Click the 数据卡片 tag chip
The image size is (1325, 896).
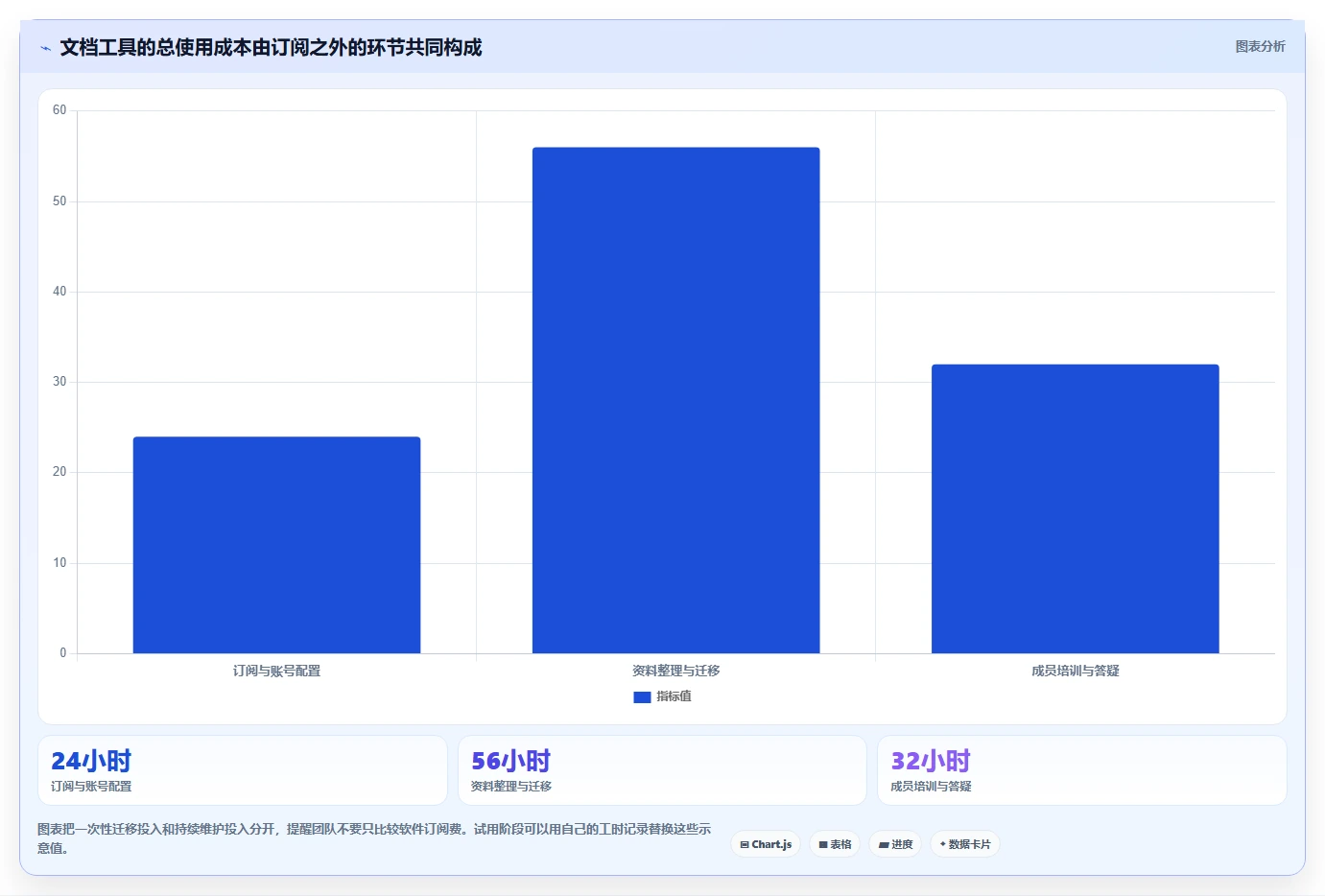pyautogui.click(x=965, y=844)
